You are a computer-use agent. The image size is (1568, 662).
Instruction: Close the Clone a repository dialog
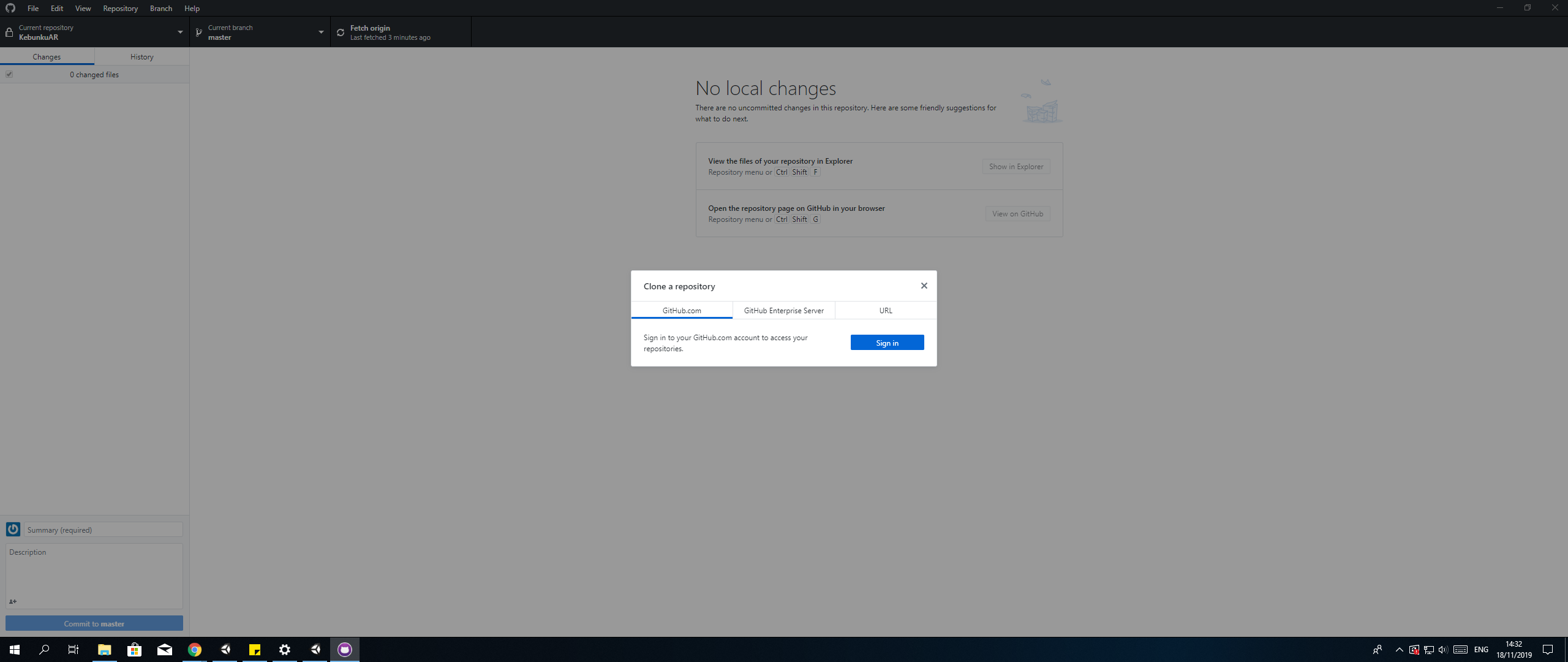tap(924, 286)
